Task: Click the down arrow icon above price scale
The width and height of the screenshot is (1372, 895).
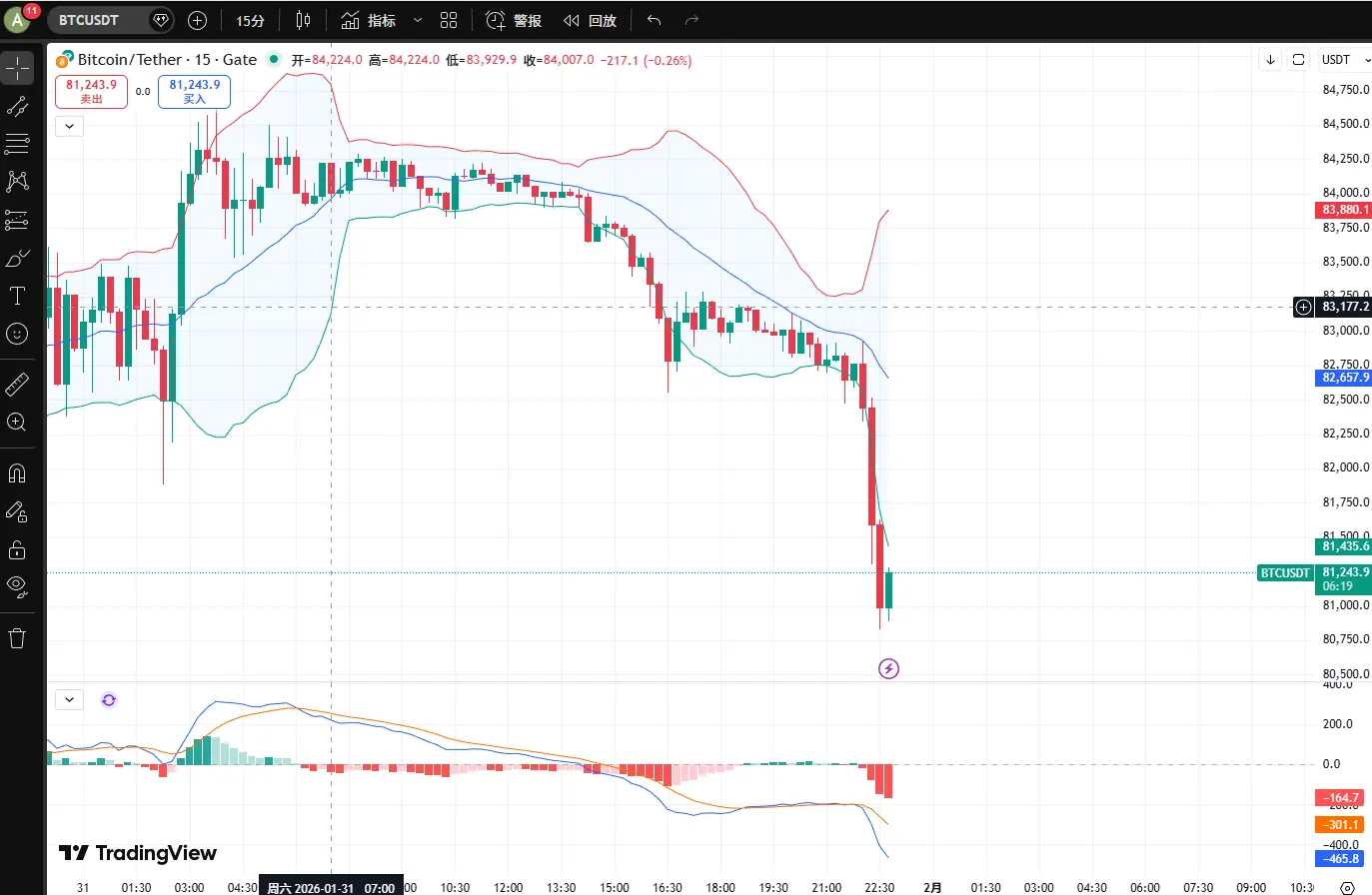Action: (1270, 60)
